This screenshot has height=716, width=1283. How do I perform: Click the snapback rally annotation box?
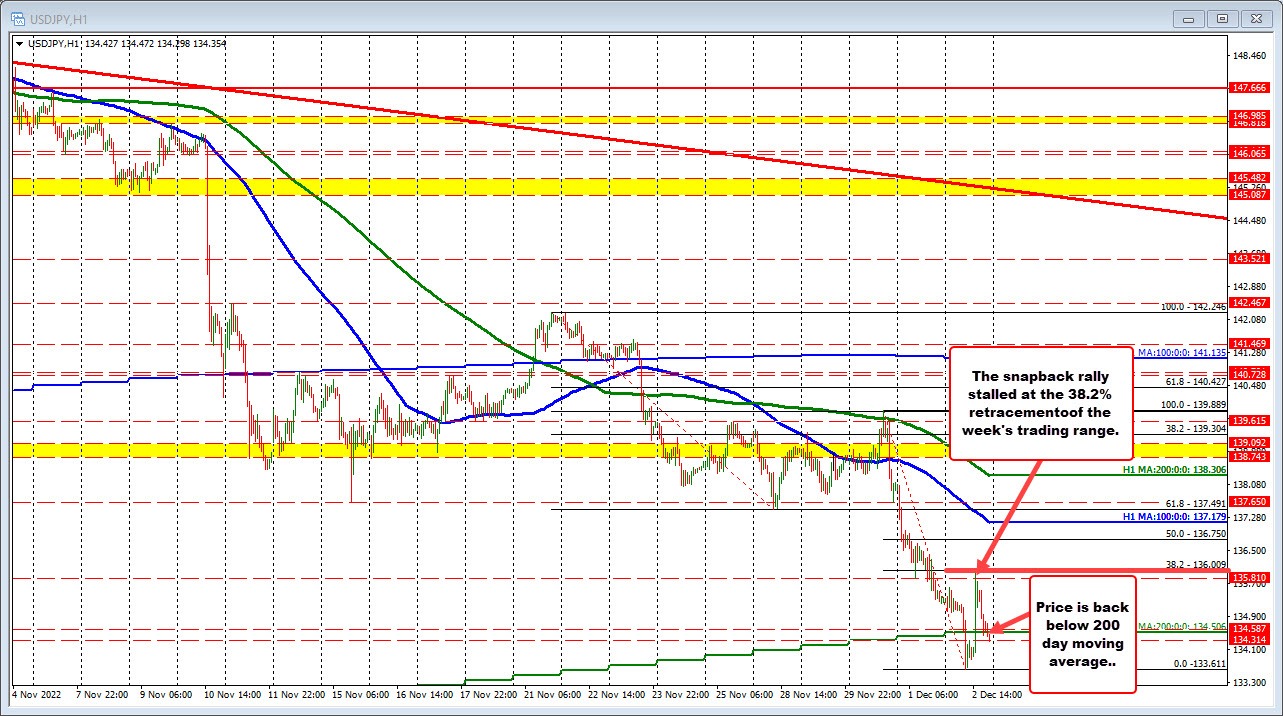(x=1042, y=404)
